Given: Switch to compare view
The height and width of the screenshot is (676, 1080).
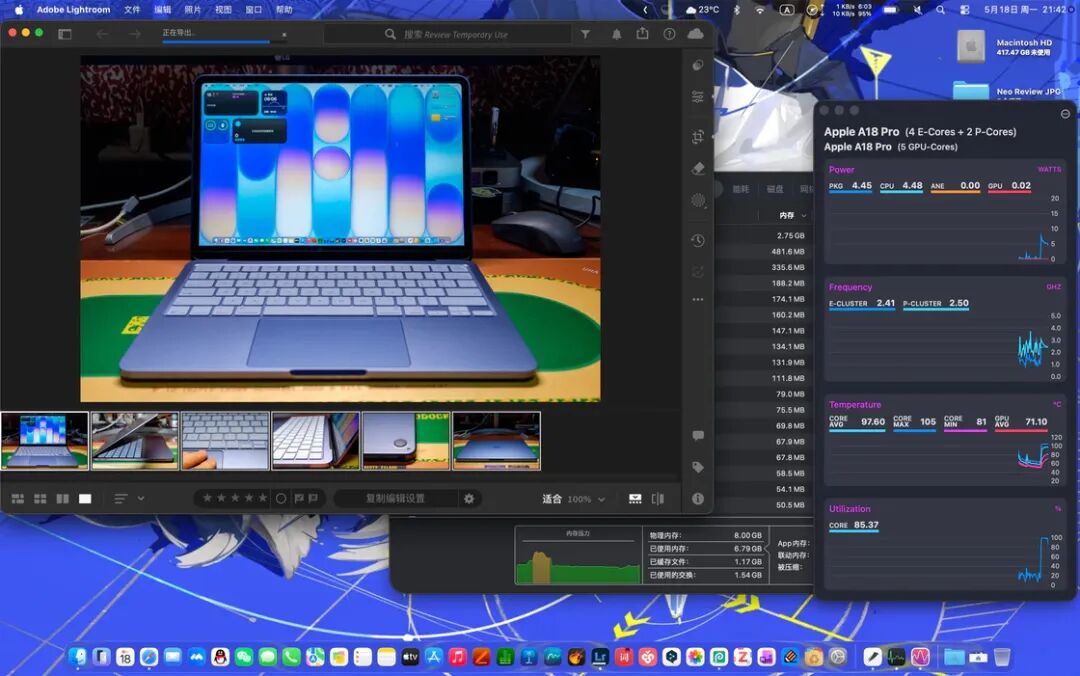Looking at the screenshot, I should pos(63,499).
